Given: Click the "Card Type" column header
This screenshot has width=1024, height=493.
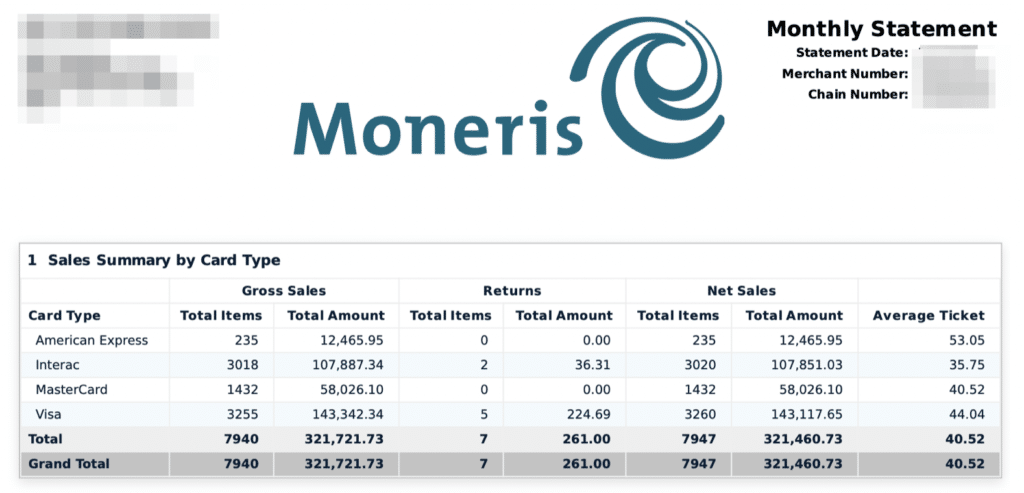Looking at the screenshot, I should (x=64, y=316).
